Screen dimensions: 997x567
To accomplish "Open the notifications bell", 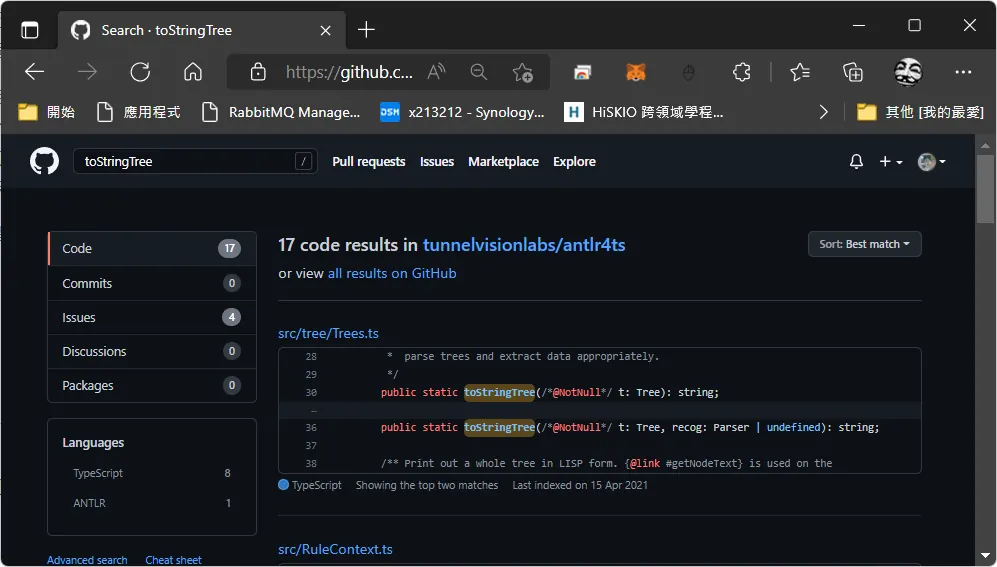I will point(856,161).
